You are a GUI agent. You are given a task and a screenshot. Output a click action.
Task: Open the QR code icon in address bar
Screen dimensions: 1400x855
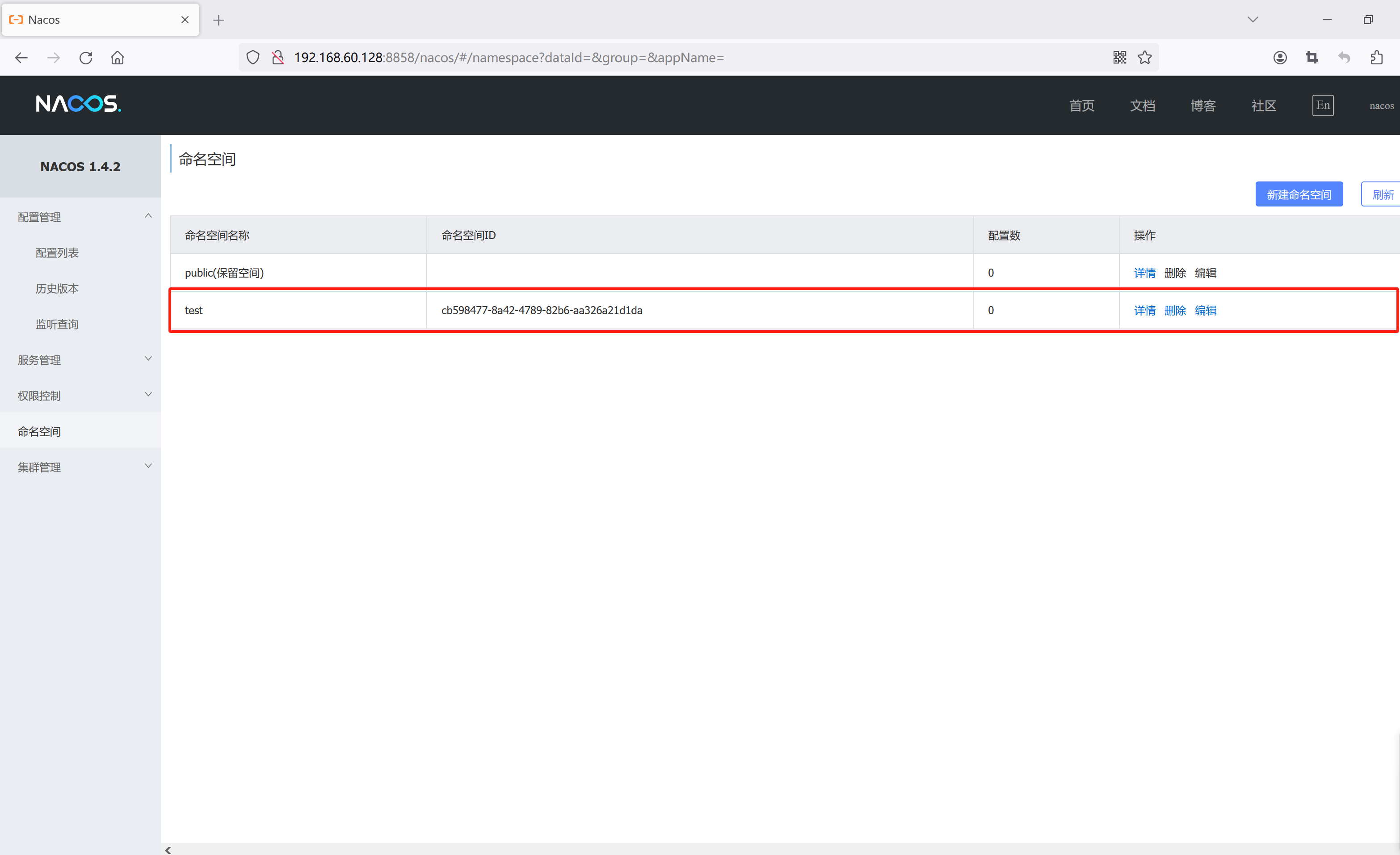(x=1119, y=57)
